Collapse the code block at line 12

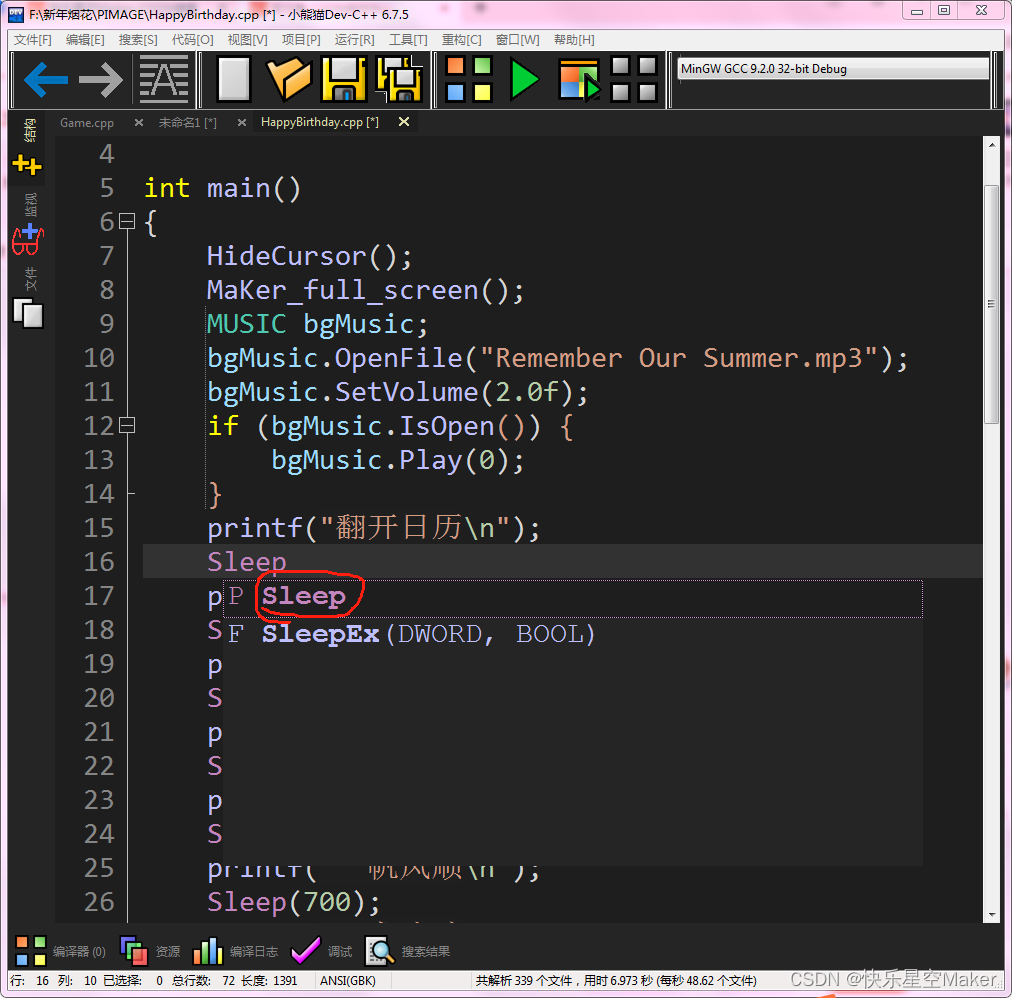click(x=127, y=424)
